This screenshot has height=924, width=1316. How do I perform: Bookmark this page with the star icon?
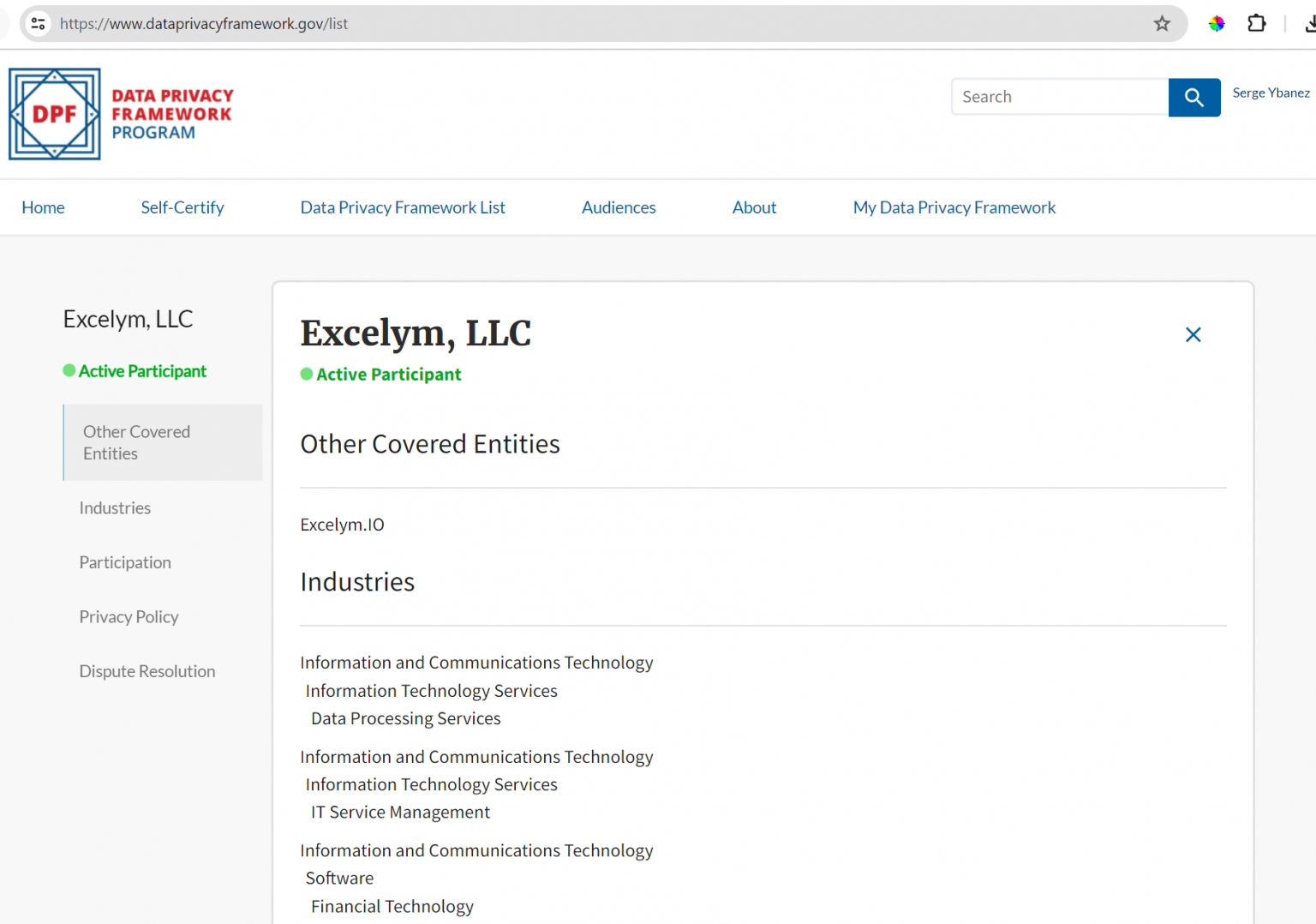(x=1162, y=24)
